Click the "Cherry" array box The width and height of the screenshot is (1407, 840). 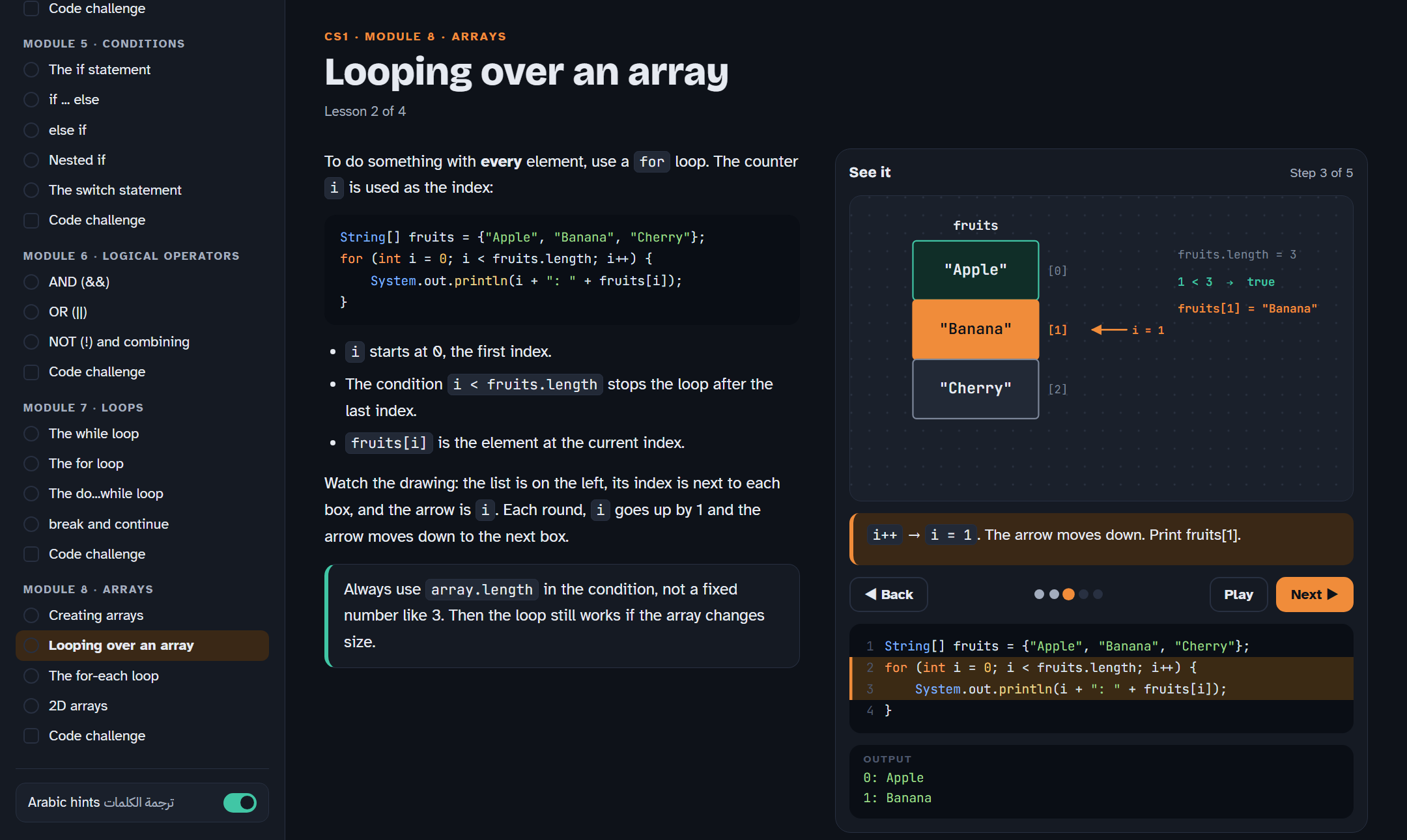(975, 389)
